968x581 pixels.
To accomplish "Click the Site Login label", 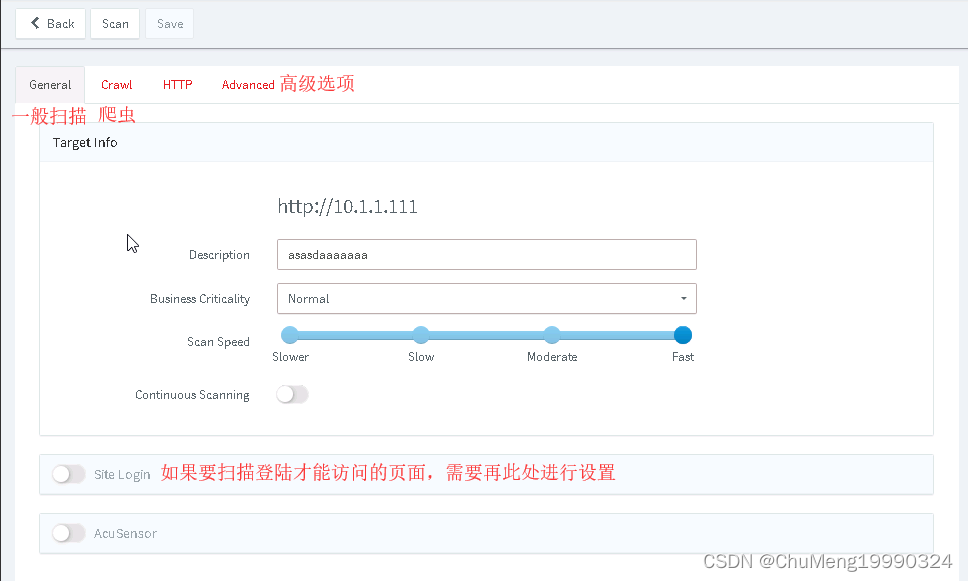I will (122, 474).
